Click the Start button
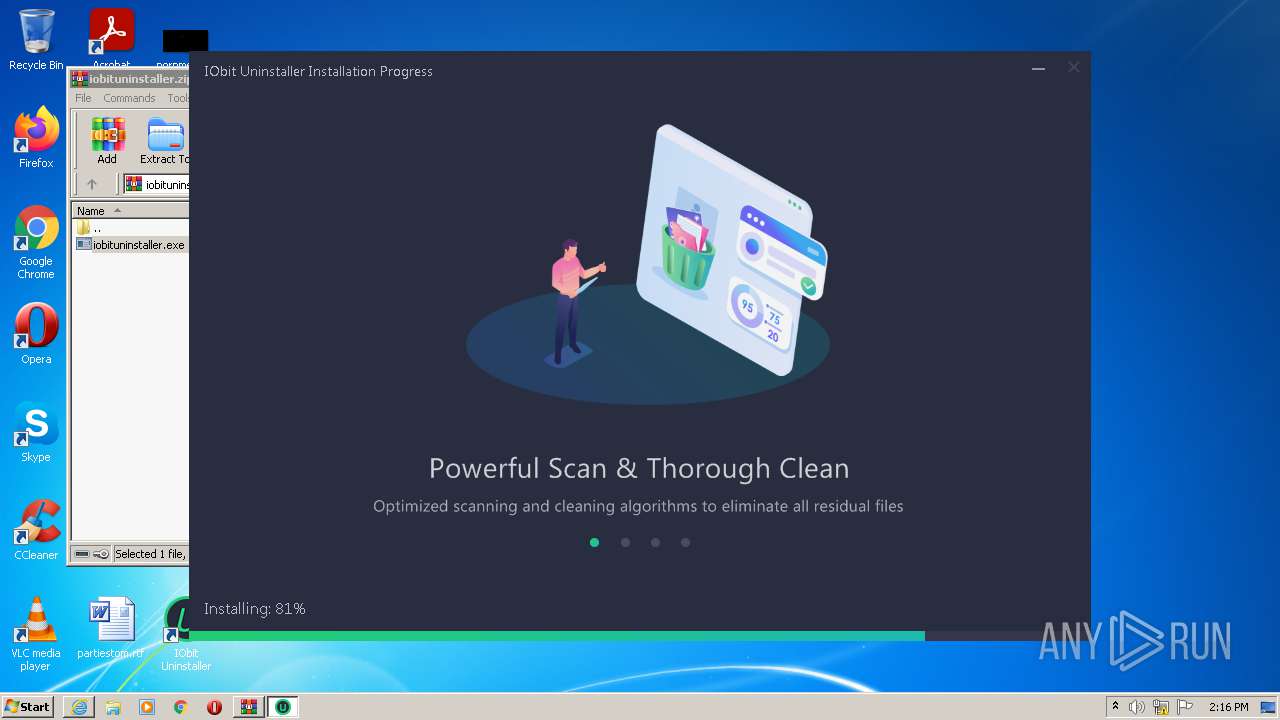The height and width of the screenshot is (720, 1280). (x=28, y=706)
